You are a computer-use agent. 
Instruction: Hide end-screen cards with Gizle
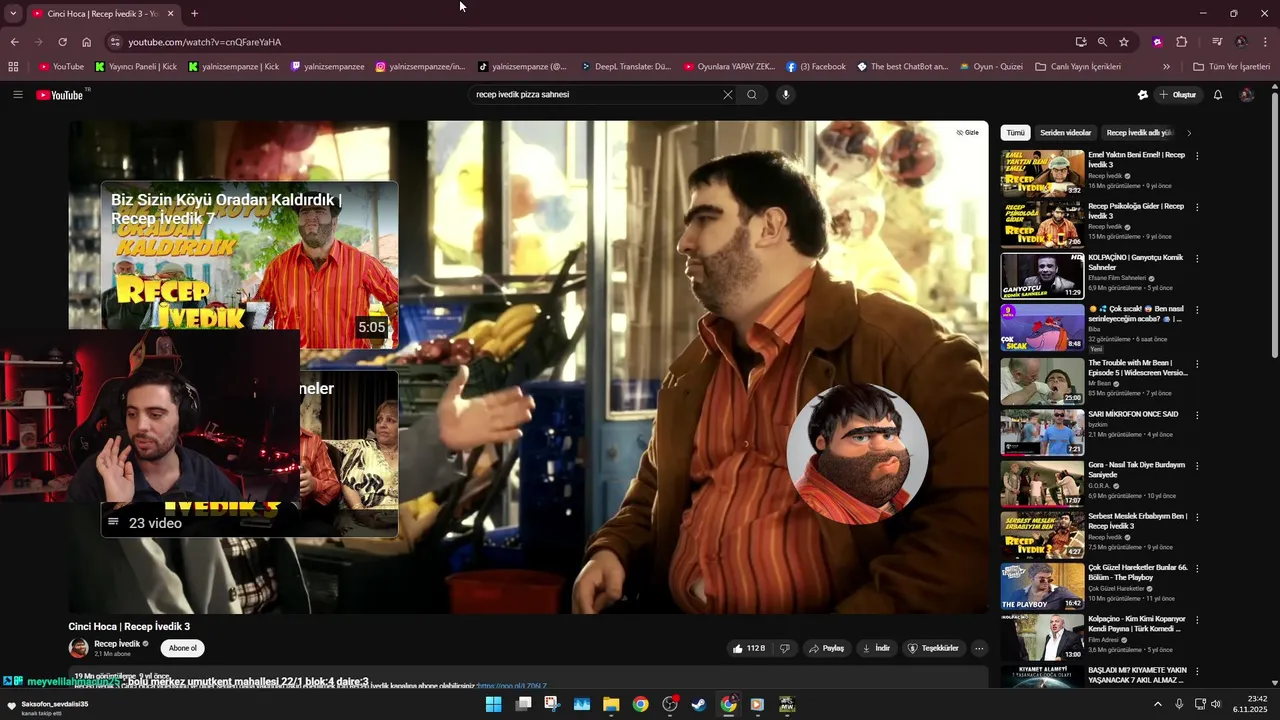[967, 132]
